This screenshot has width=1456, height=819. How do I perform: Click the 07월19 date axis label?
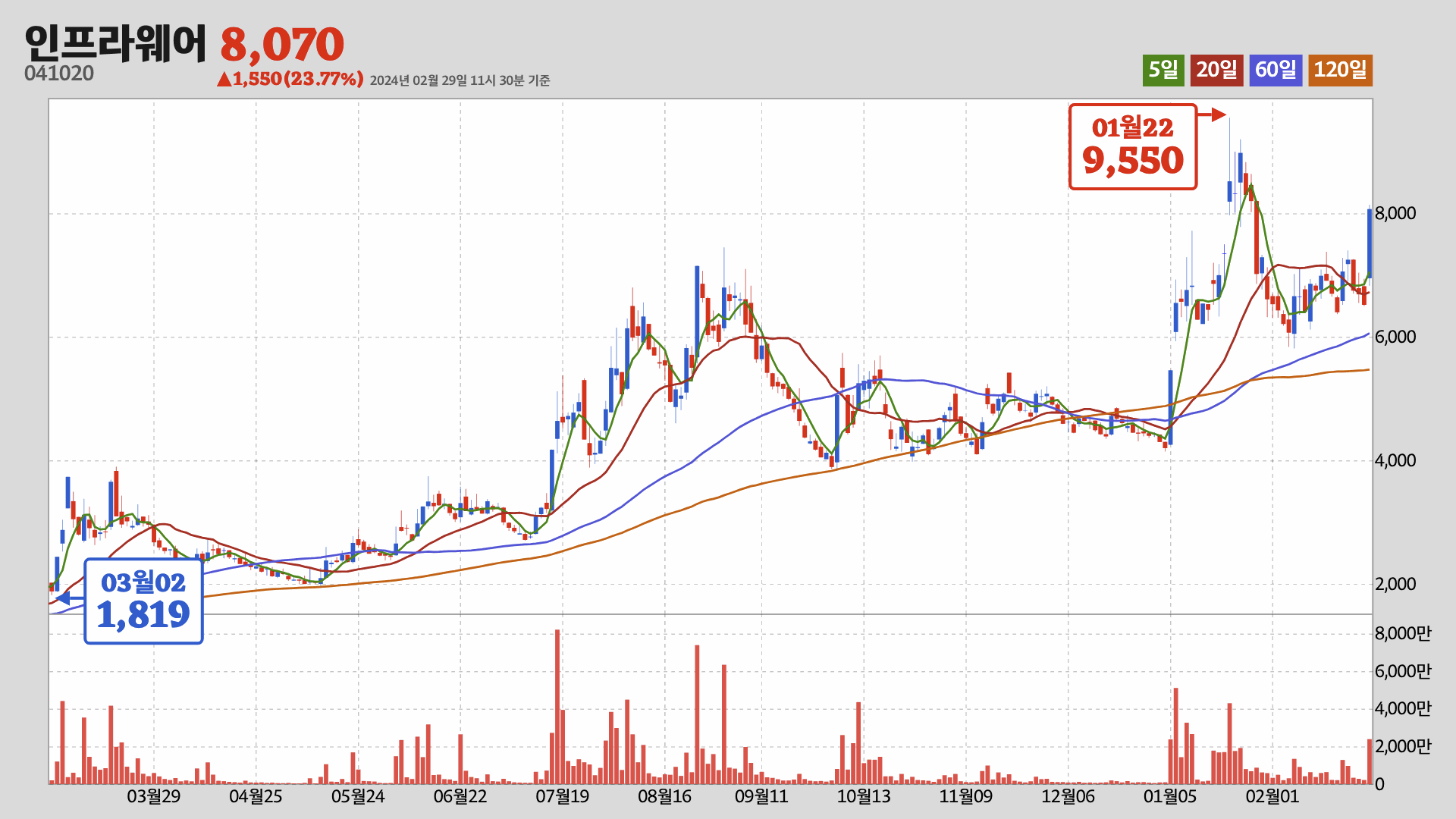tap(563, 796)
